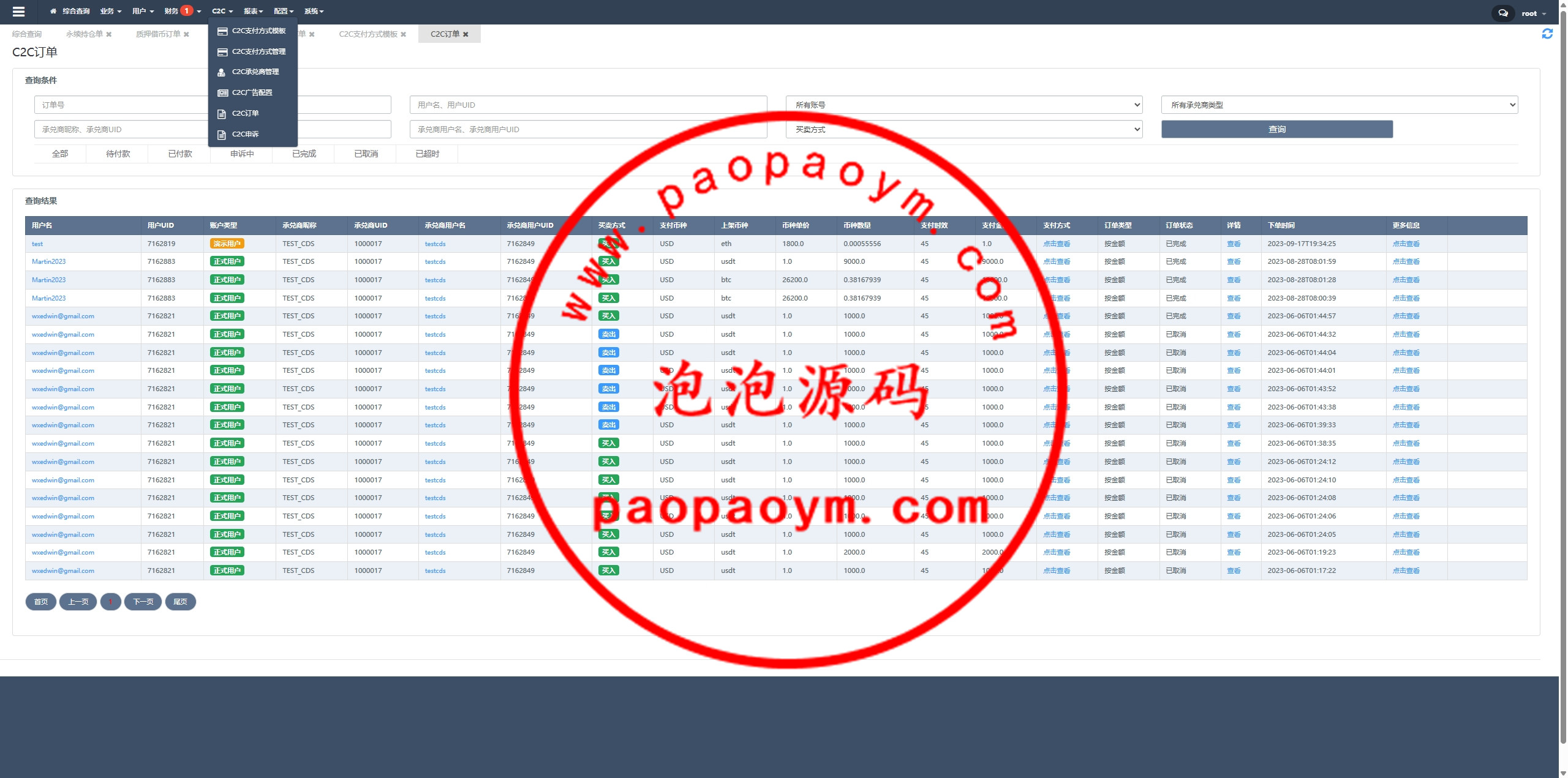Choose C2C广告配置 menu item
The height and width of the screenshot is (778, 1568).
click(252, 92)
